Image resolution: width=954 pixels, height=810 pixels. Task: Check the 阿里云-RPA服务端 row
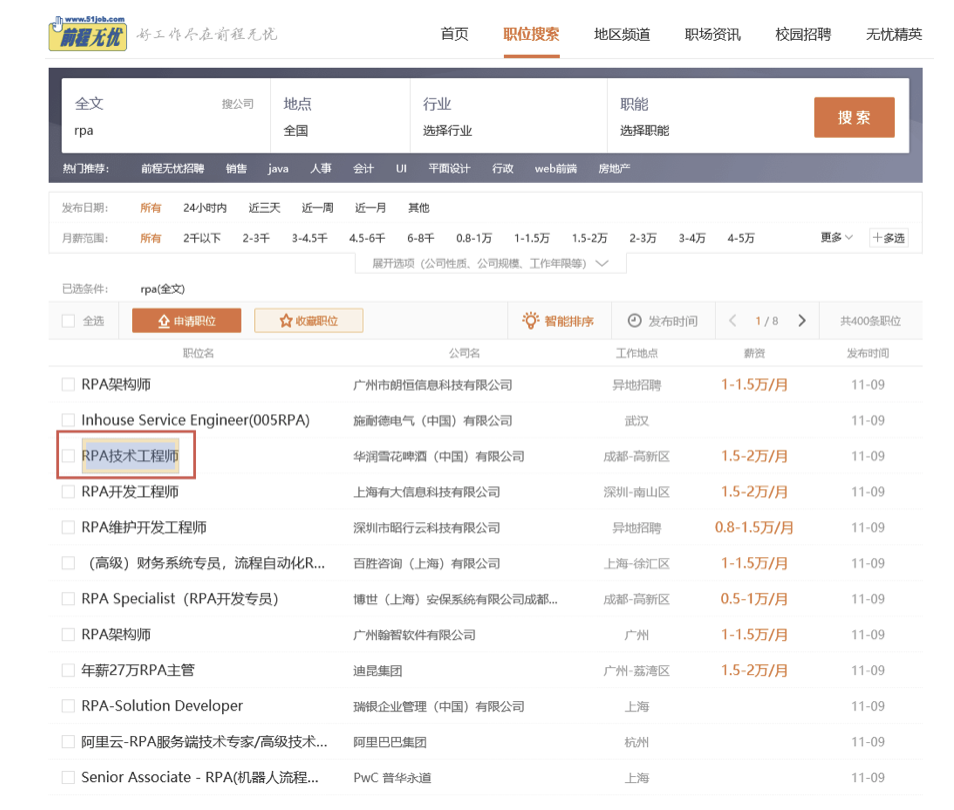pyautogui.click(x=68, y=742)
